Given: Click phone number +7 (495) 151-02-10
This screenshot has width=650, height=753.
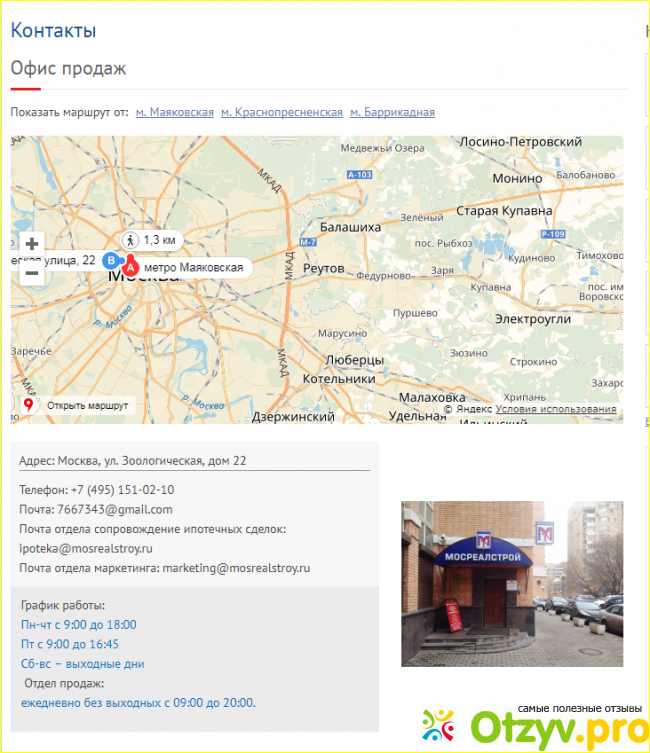Looking at the screenshot, I should point(122,490).
